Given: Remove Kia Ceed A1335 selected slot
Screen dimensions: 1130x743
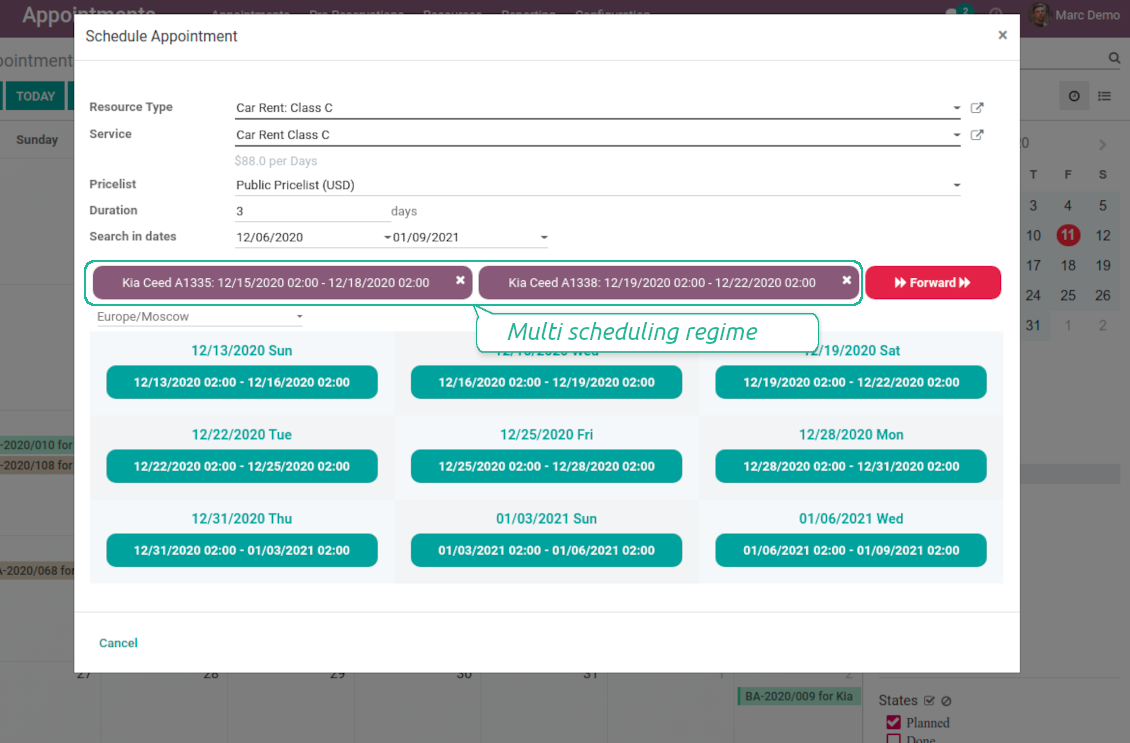Looking at the screenshot, I should (x=460, y=281).
